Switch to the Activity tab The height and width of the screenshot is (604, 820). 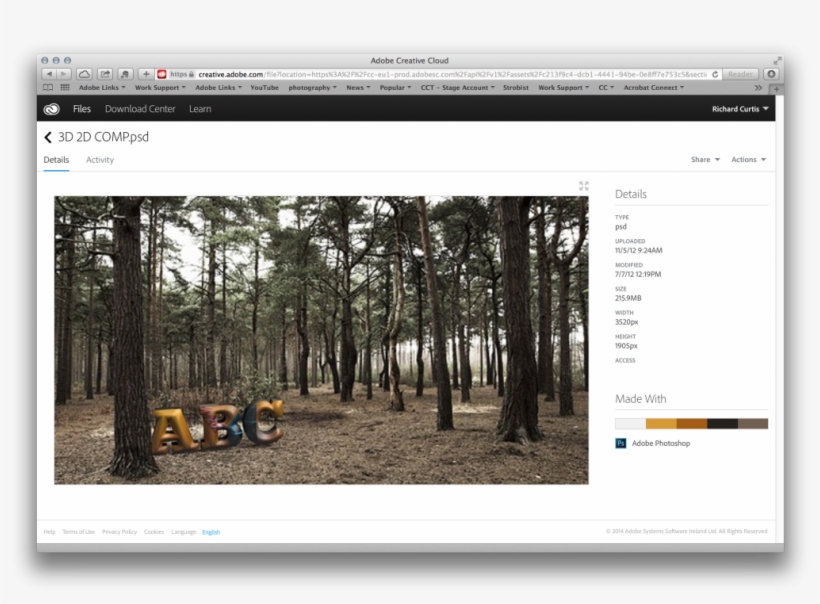click(100, 160)
